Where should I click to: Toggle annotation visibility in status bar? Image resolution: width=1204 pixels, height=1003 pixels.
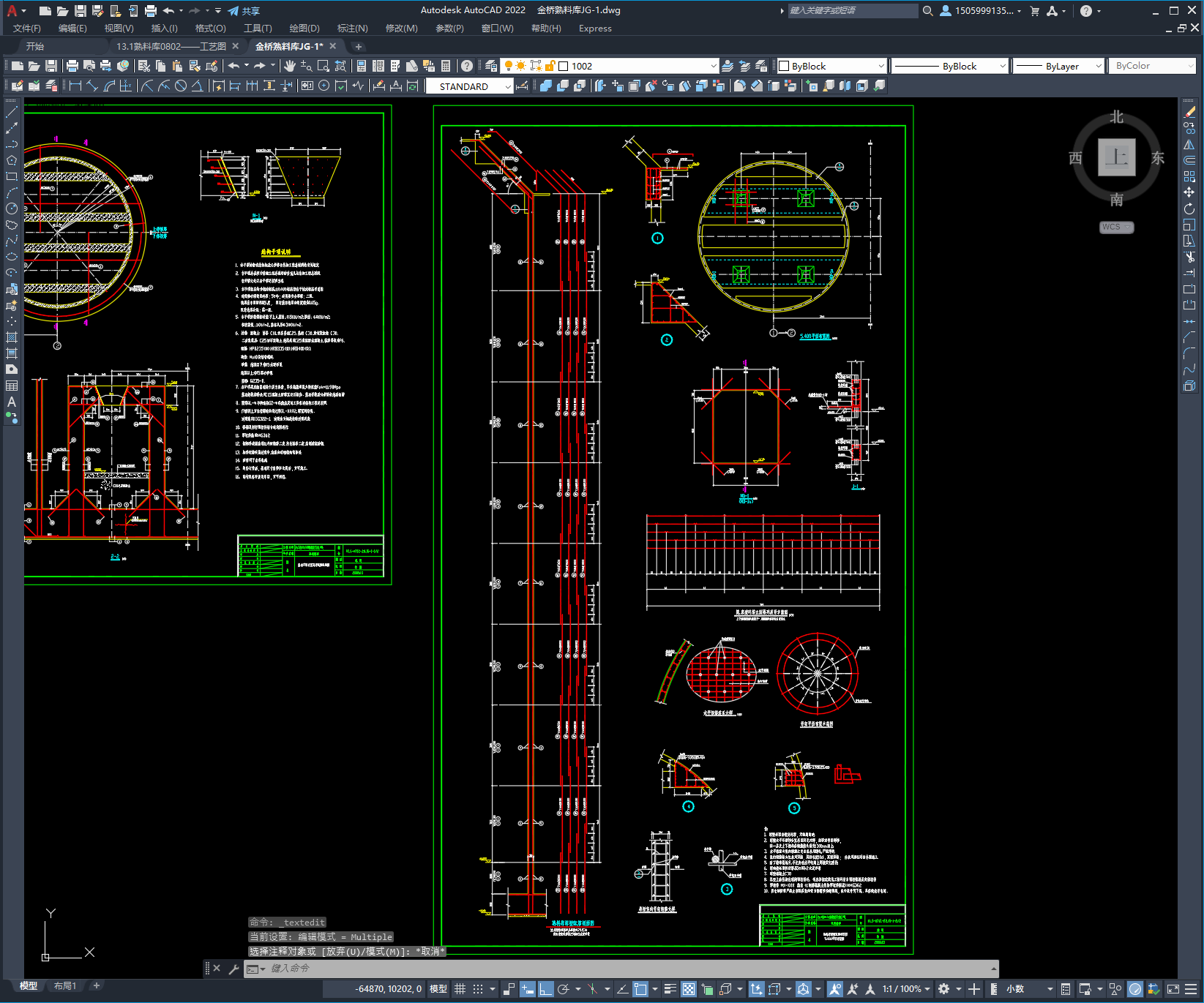click(834, 988)
